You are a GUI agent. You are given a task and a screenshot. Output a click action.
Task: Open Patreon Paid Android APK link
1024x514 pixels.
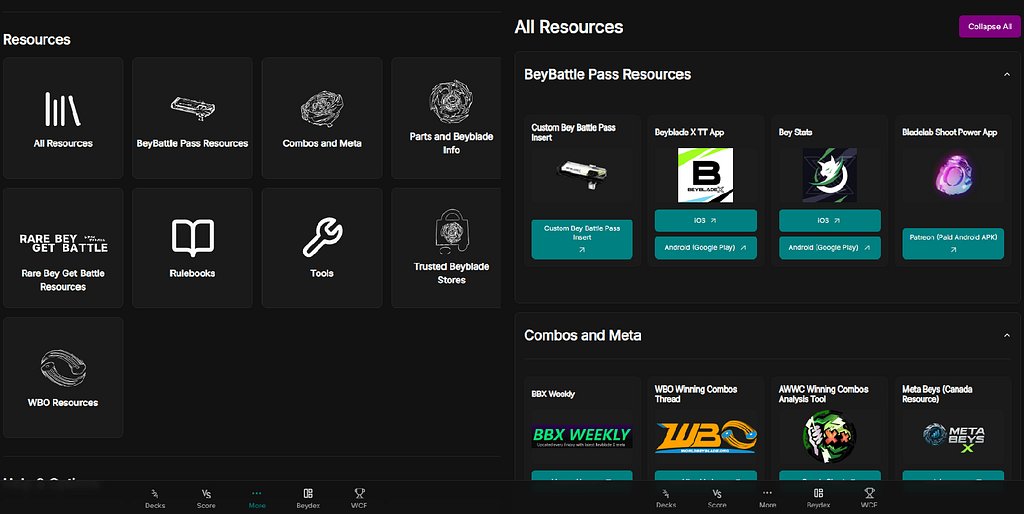pyautogui.click(x=953, y=243)
